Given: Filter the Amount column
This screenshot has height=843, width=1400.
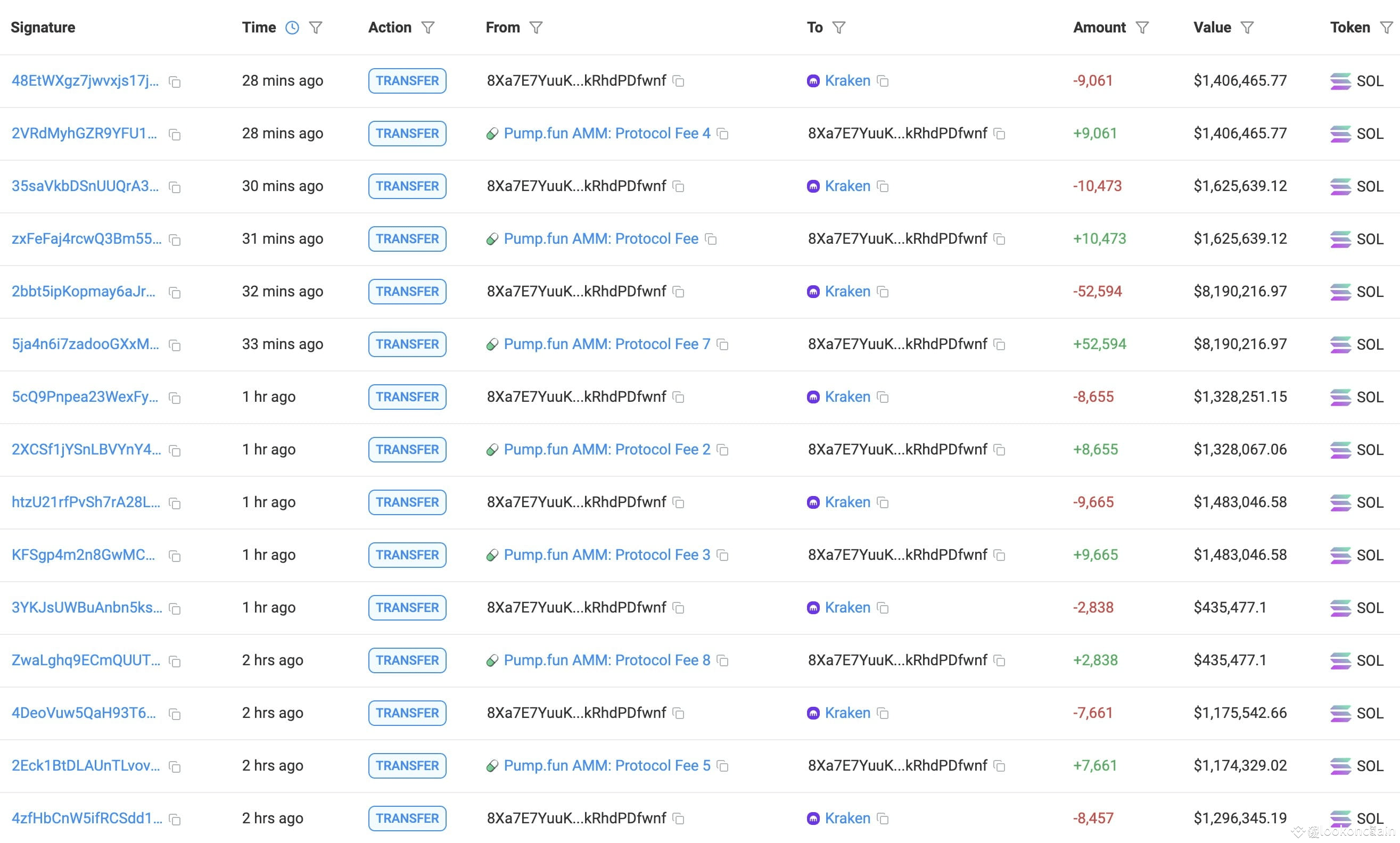Looking at the screenshot, I should (1142, 27).
